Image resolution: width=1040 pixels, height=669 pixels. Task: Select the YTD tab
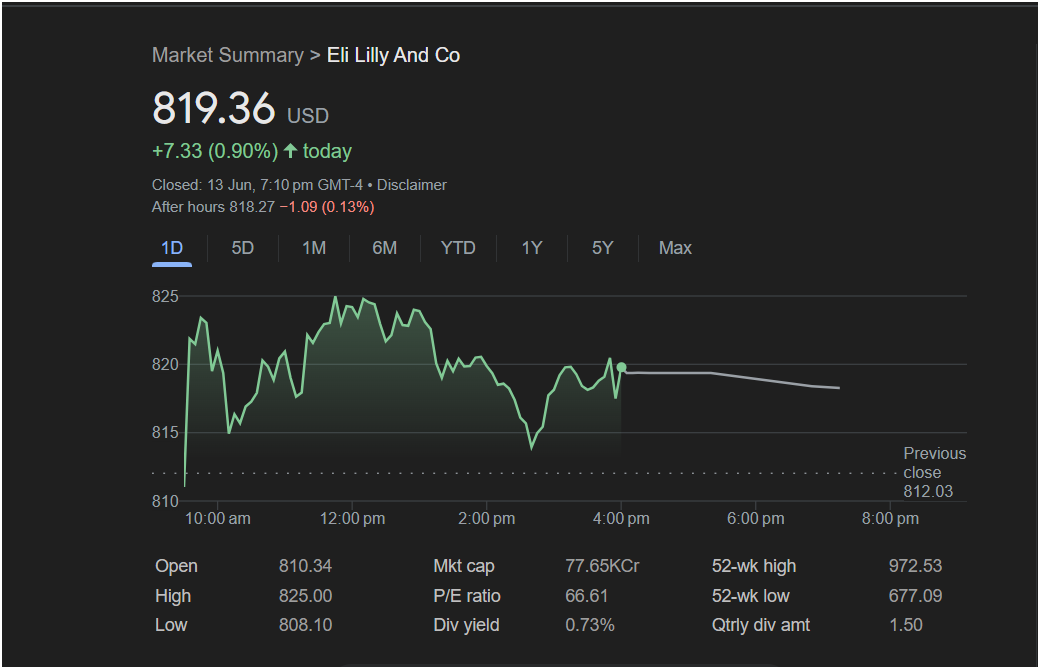458,249
